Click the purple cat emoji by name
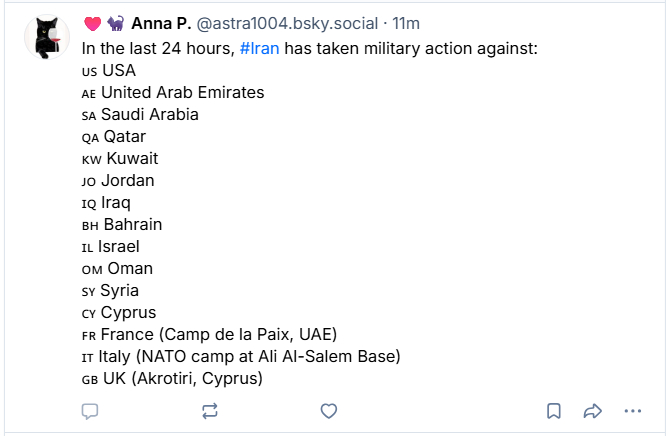This screenshot has width=669, height=436. click(x=115, y=24)
